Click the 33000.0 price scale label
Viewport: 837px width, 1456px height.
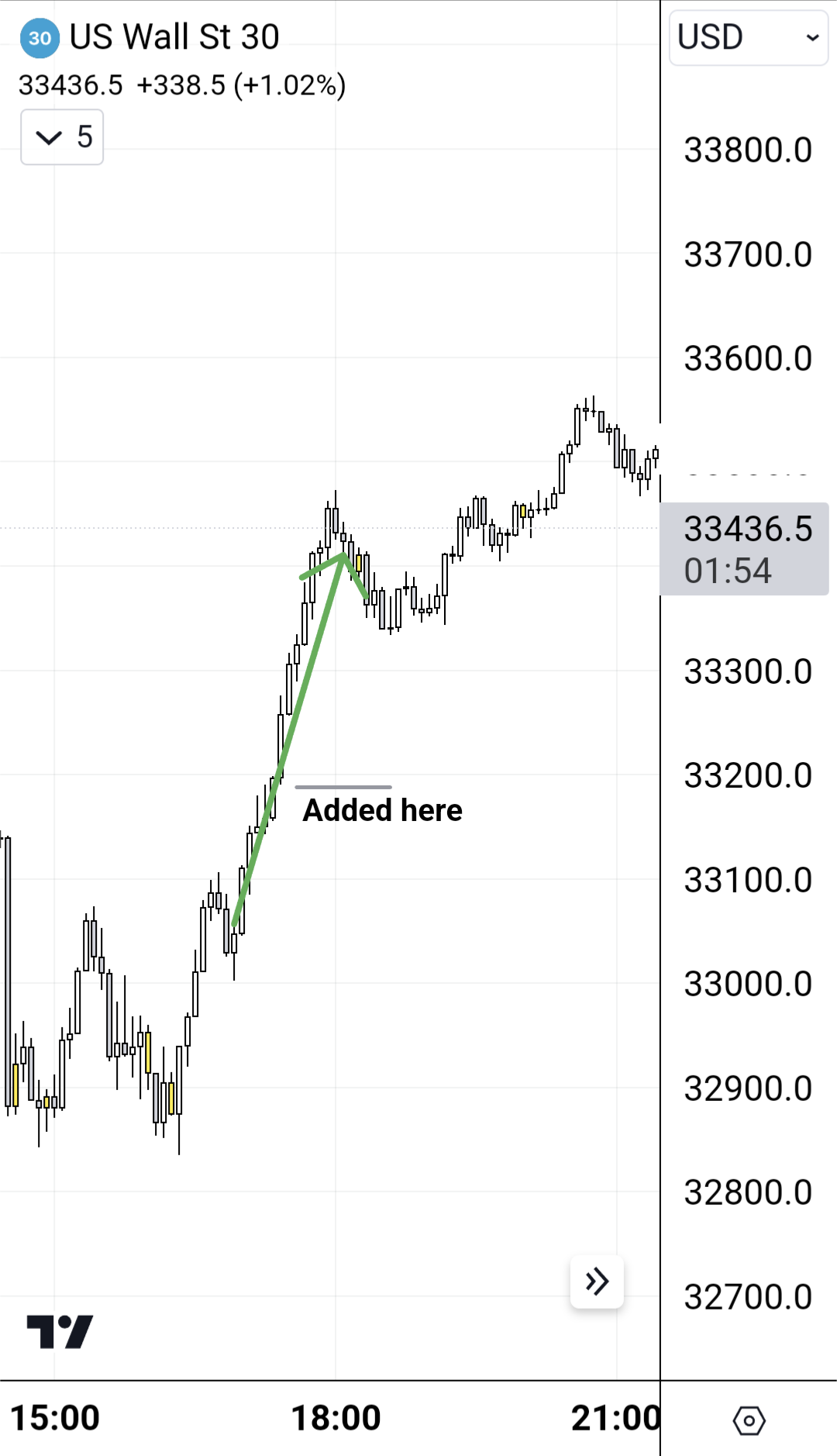[x=748, y=984]
